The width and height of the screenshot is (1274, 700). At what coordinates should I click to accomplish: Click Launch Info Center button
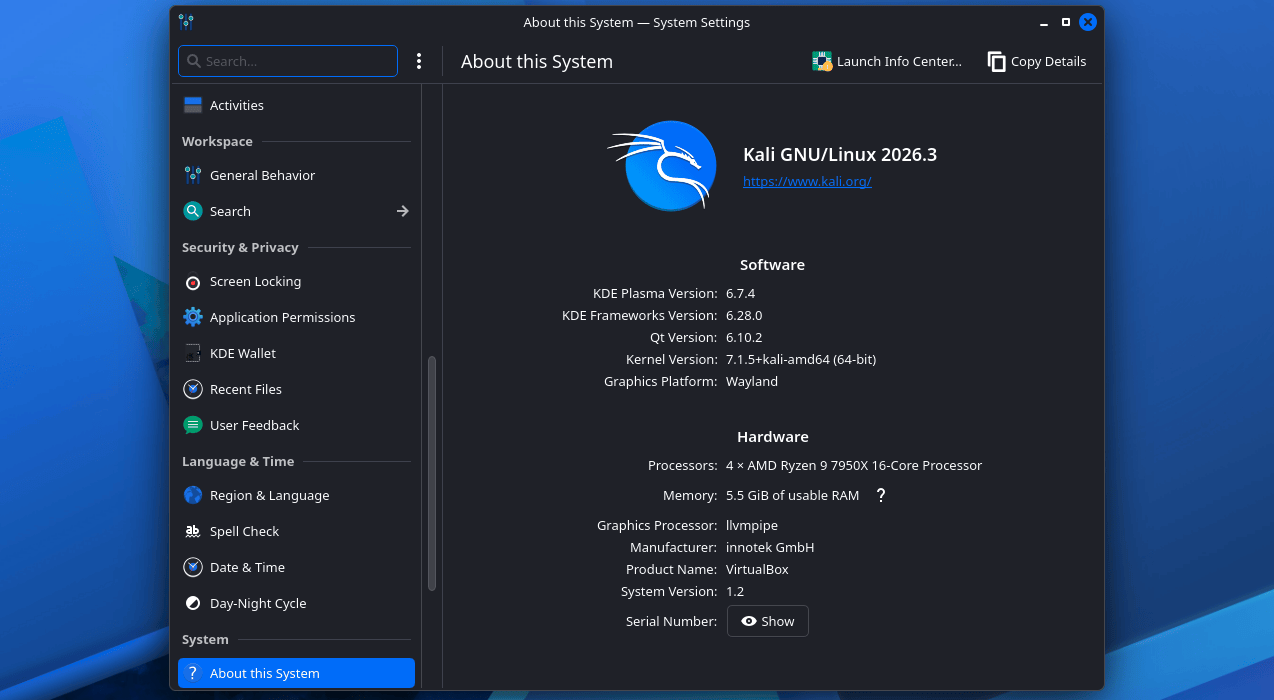[887, 61]
